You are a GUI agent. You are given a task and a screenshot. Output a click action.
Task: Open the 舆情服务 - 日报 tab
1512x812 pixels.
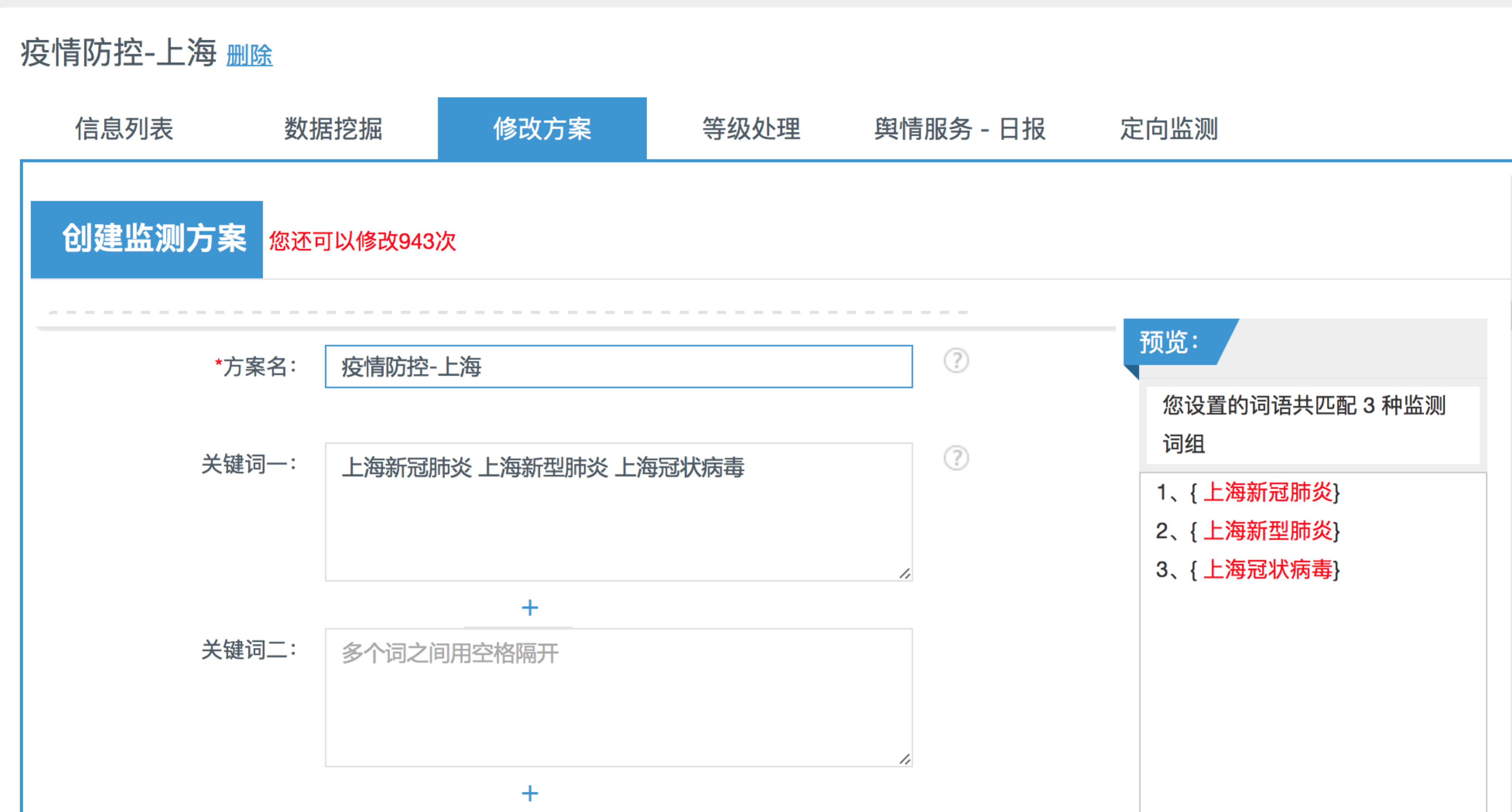tap(960, 128)
